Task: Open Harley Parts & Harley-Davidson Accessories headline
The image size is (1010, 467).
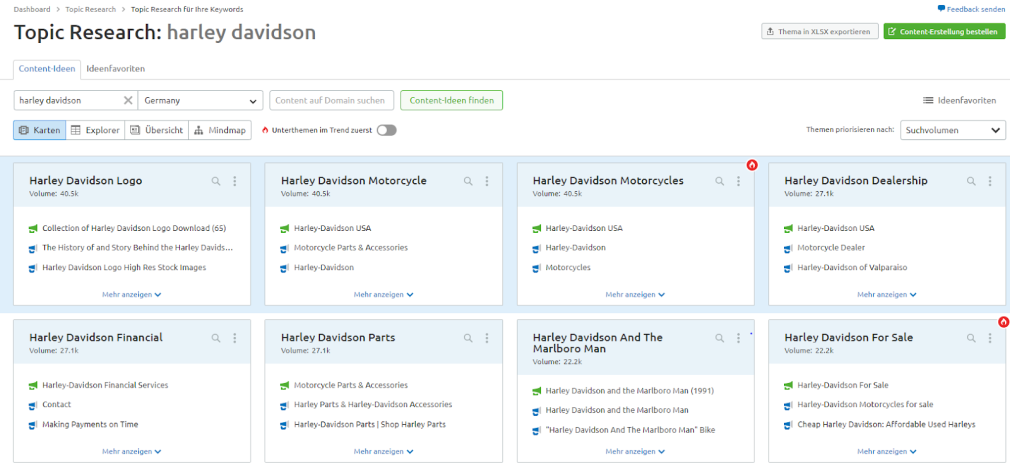Action: point(373,405)
